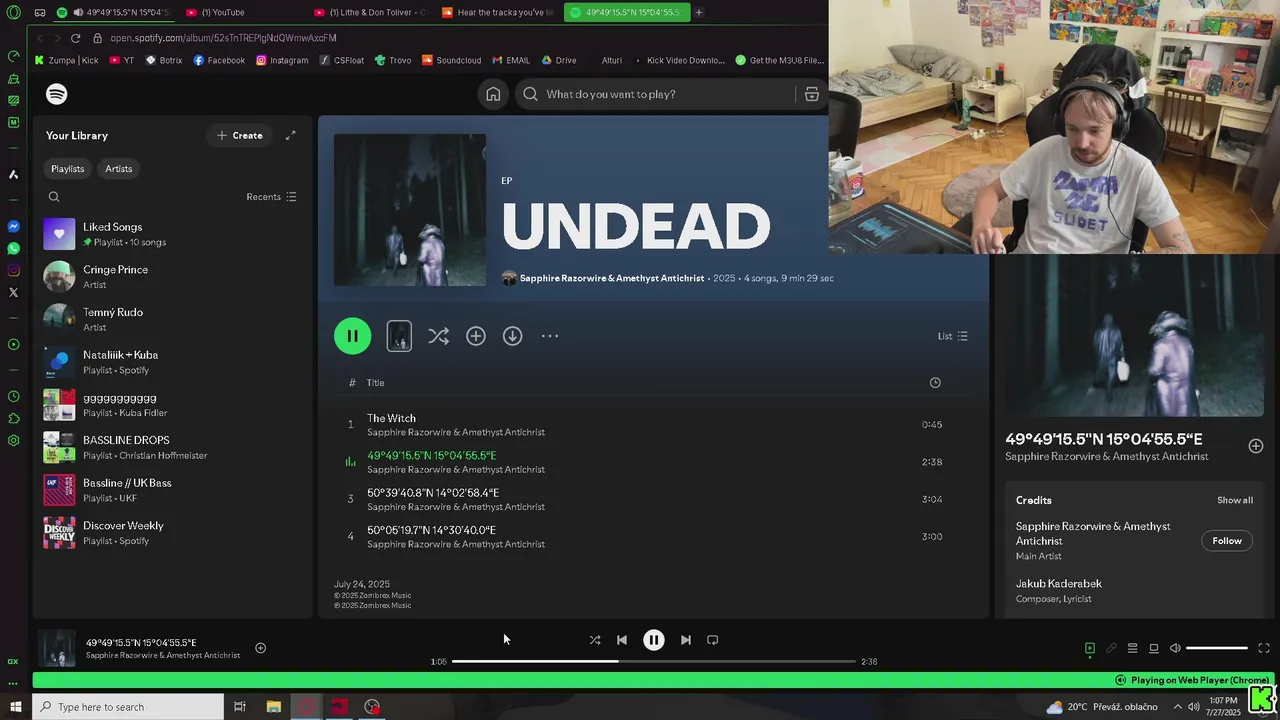Mute audio with the speaker icon
The width and height of the screenshot is (1280, 720).
click(x=1175, y=648)
